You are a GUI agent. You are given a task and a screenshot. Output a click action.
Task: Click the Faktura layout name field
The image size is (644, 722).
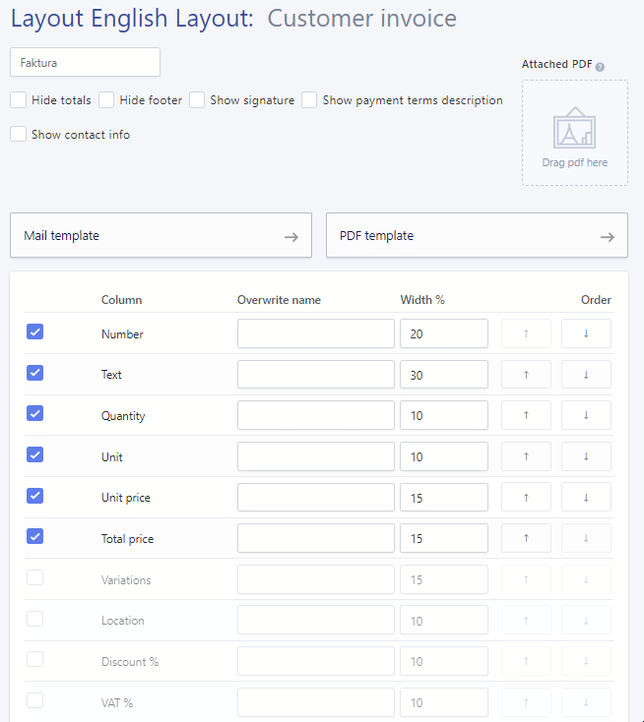pyautogui.click(x=85, y=62)
